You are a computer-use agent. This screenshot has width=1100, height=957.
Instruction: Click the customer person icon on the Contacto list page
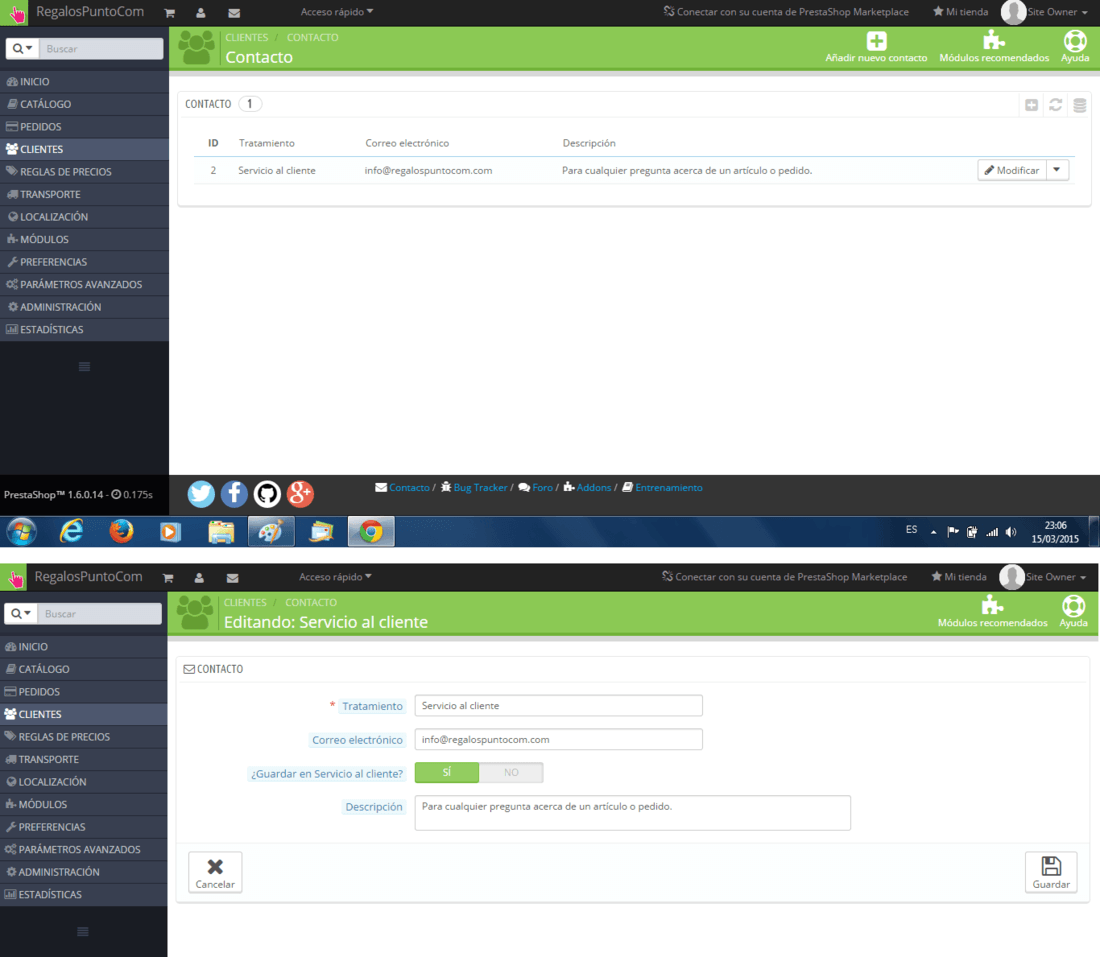(201, 13)
